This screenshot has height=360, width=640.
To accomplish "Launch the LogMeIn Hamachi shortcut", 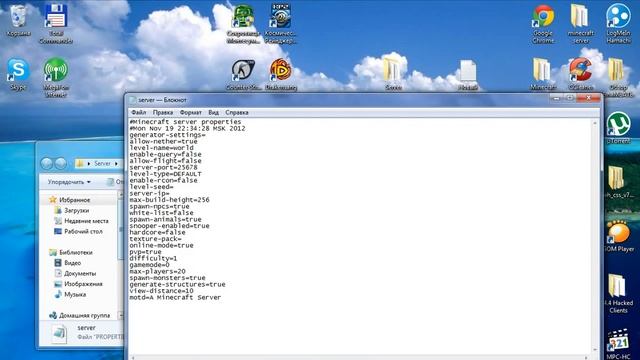I will [x=618, y=24].
